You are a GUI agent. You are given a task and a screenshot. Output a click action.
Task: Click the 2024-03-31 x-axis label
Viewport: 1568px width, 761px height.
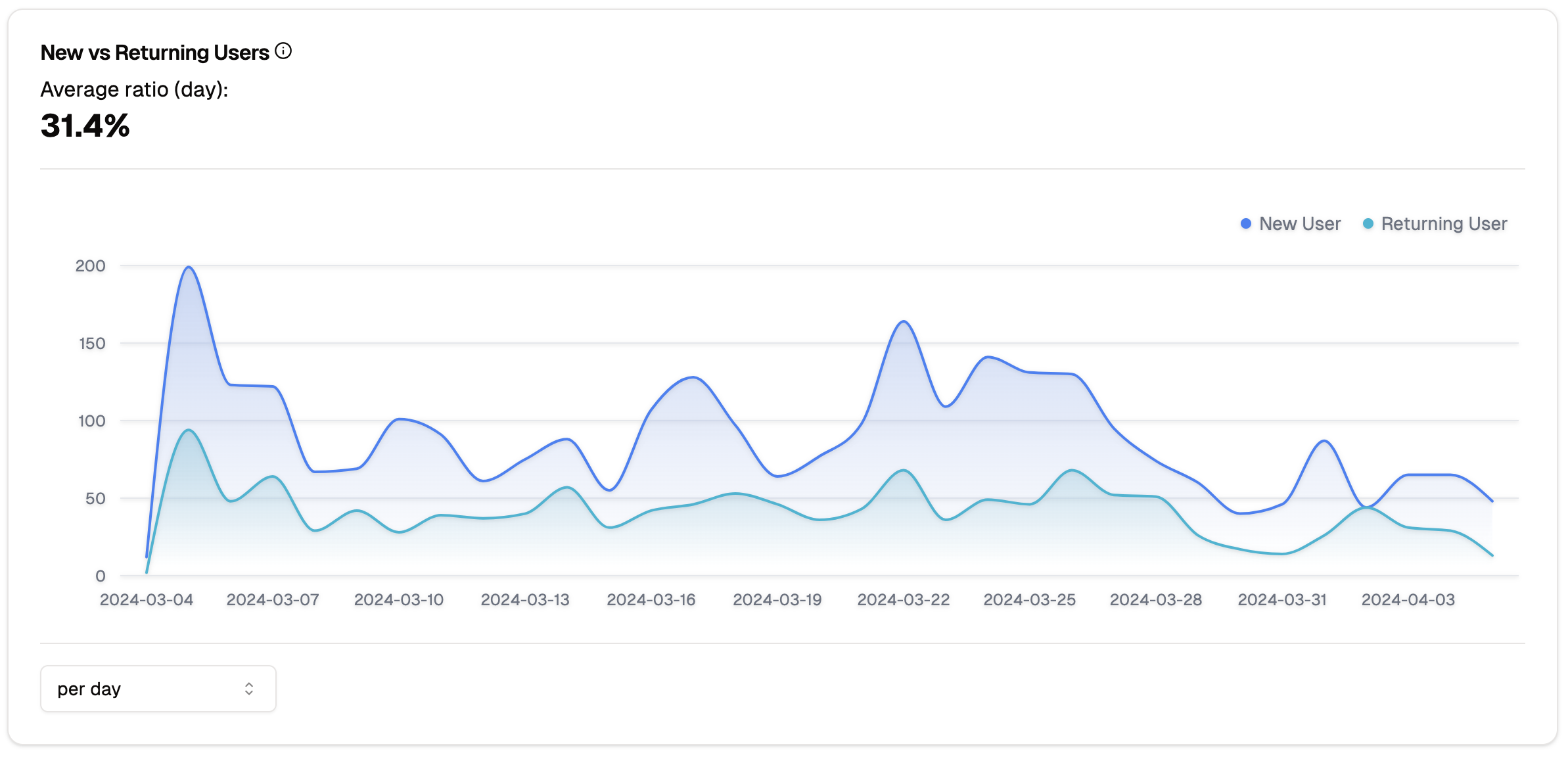(1282, 600)
